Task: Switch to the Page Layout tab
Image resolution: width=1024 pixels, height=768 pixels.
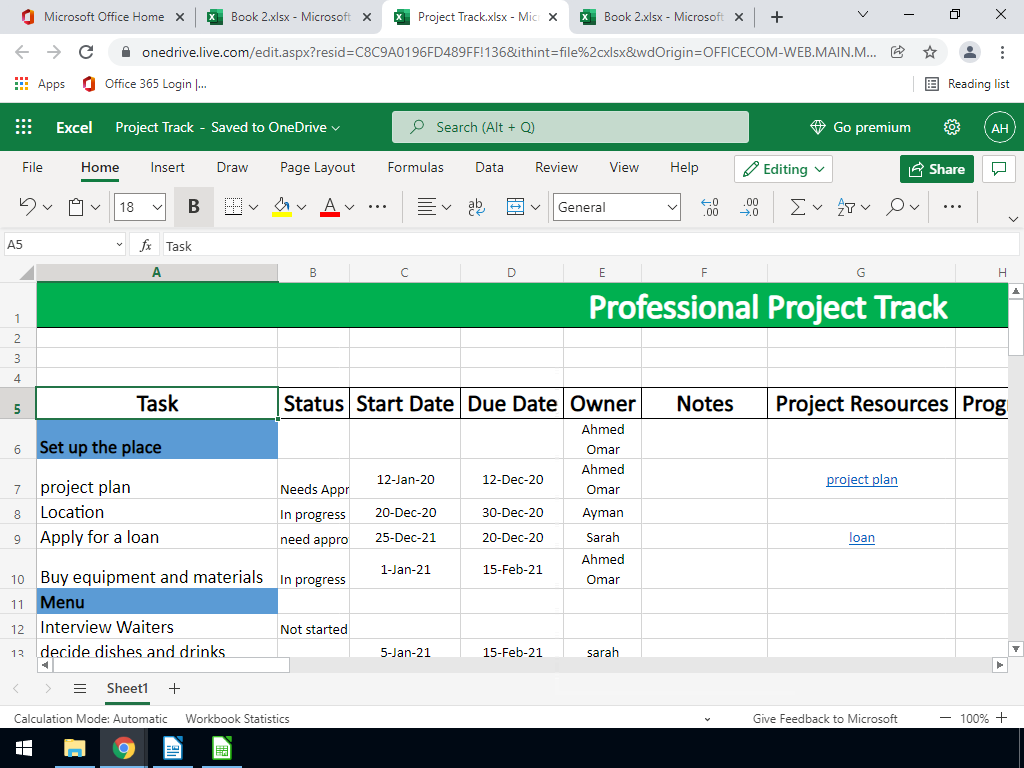Action: [x=317, y=168]
